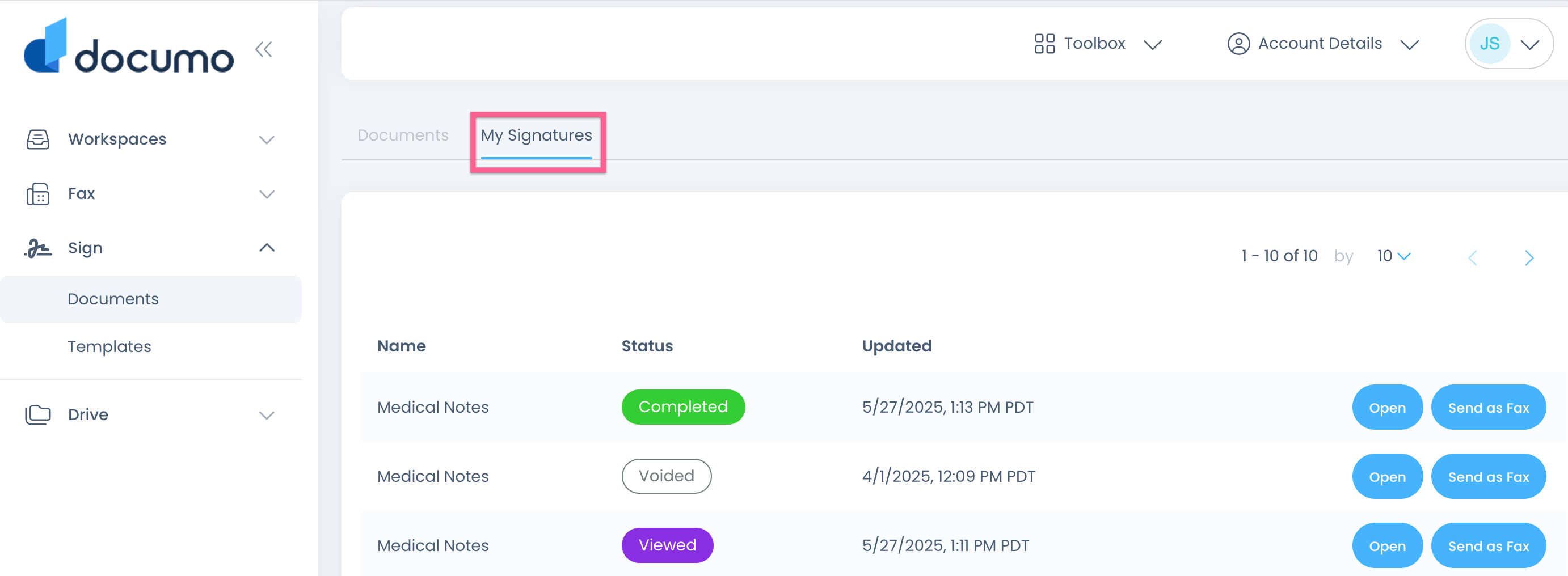
Task: Go to the next page arrow
Action: [x=1529, y=258]
